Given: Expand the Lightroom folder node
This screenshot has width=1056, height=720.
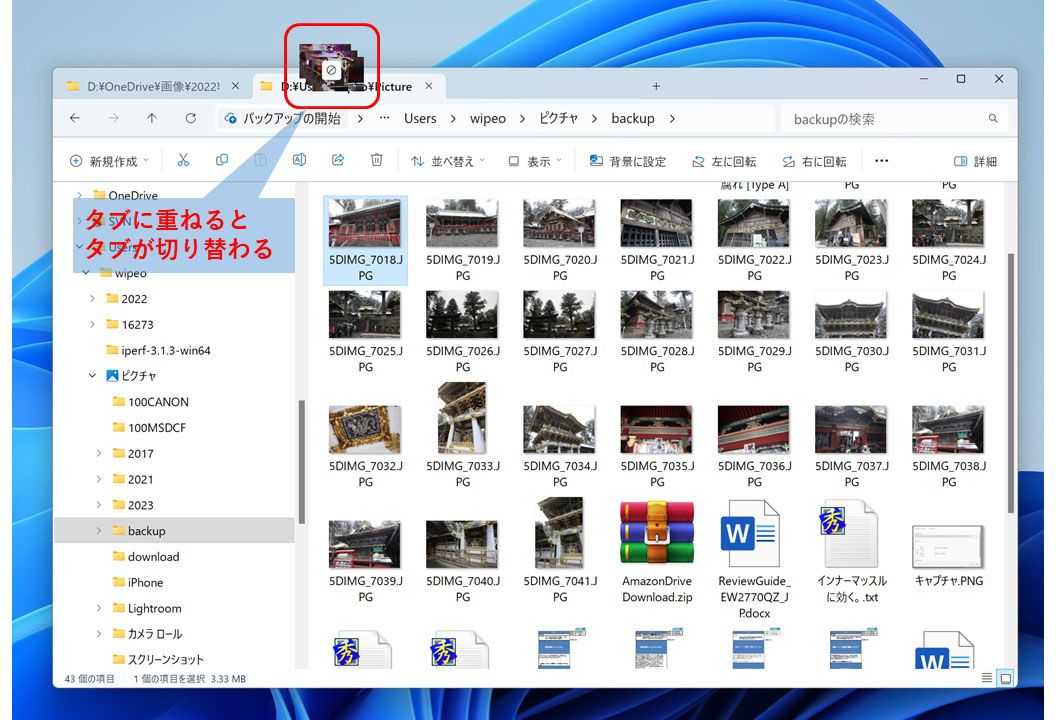Looking at the screenshot, I should pyautogui.click(x=99, y=608).
